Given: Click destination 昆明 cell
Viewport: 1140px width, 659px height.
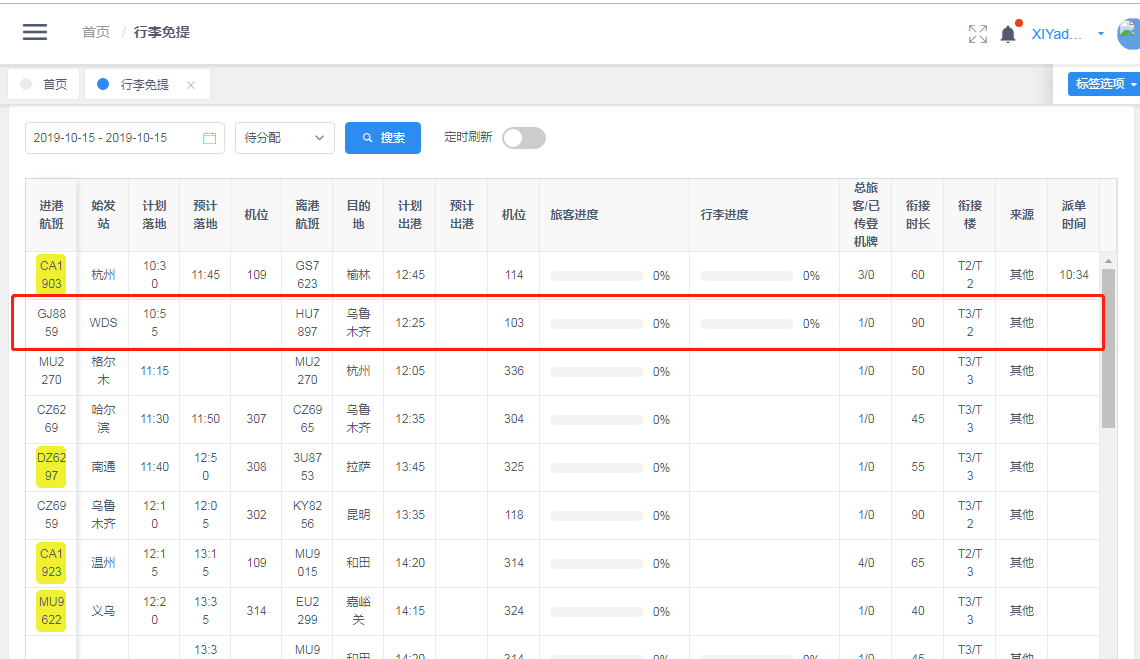Looking at the screenshot, I should pyautogui.click(x=358, y=515).
